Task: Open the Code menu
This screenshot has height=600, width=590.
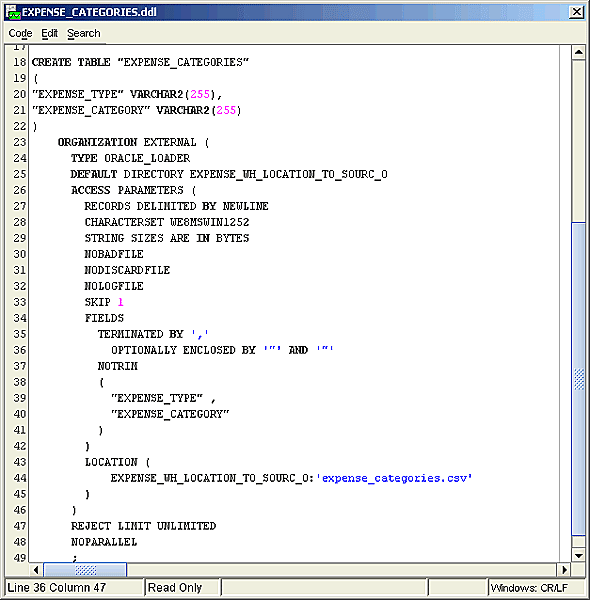Action: (x=20, y=33)
